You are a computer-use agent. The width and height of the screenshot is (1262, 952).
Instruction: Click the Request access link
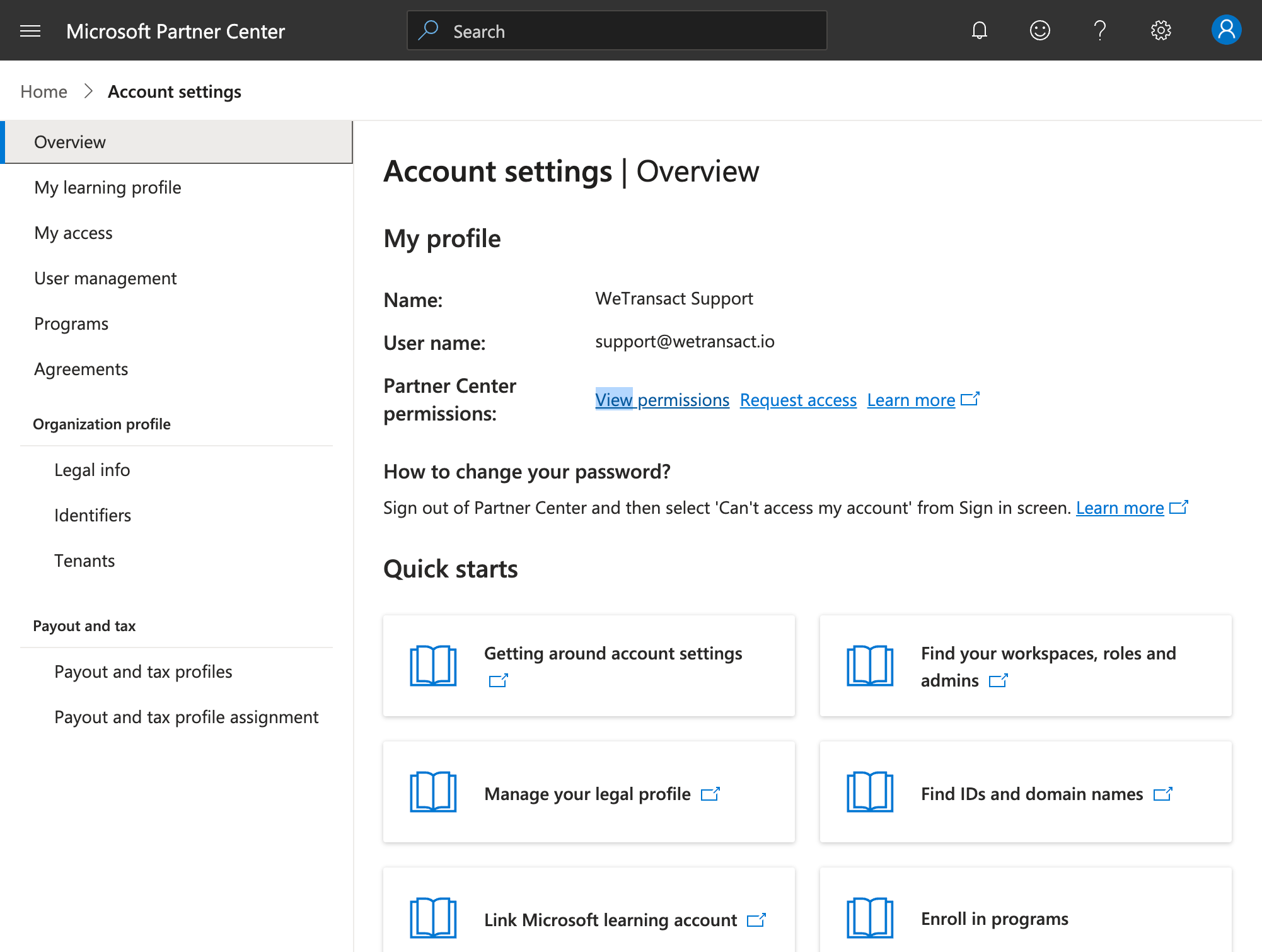point(798,400)
